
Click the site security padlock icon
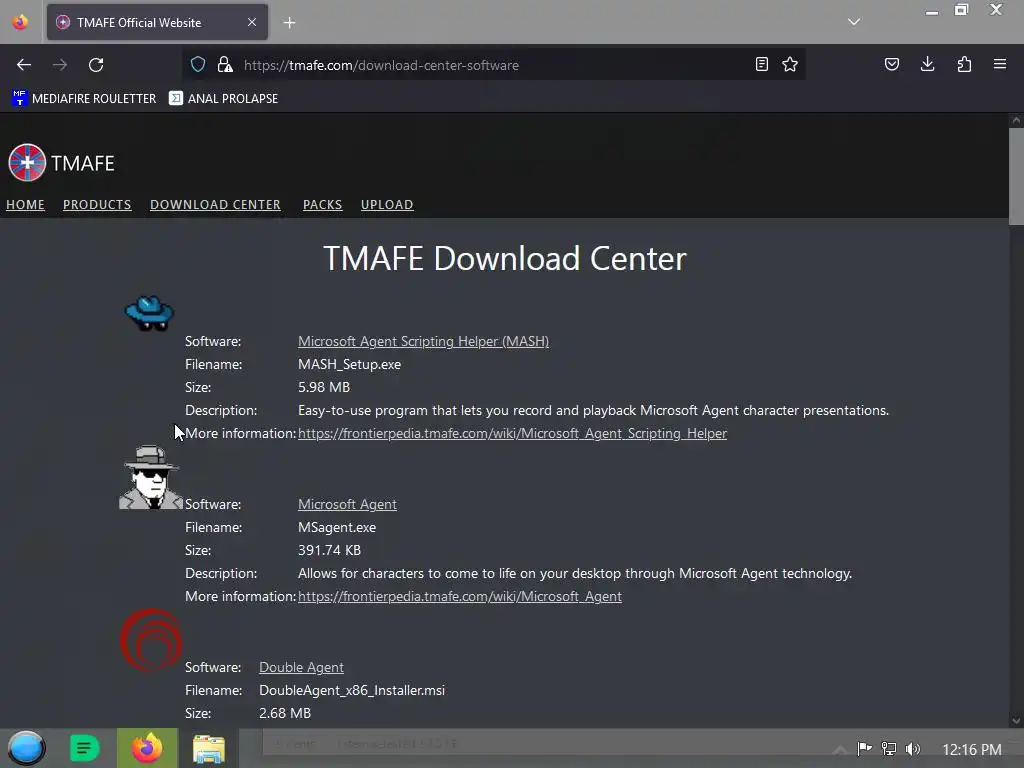point(225,64)
